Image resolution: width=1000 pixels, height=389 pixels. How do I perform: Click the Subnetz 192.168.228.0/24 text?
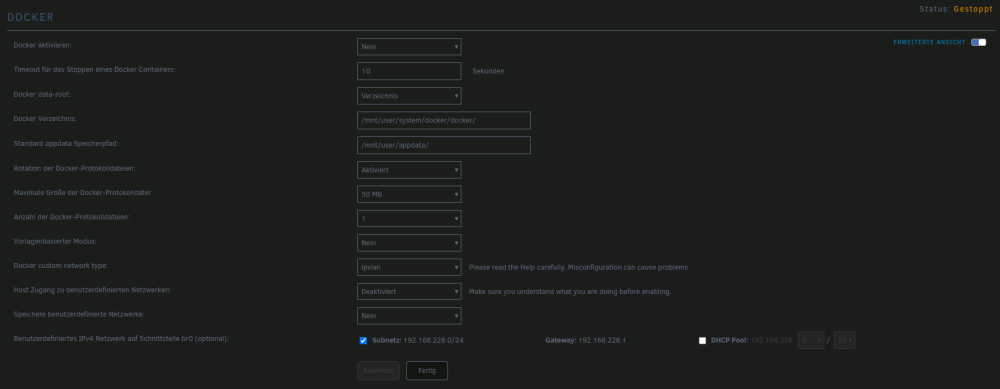click(418, 341)
